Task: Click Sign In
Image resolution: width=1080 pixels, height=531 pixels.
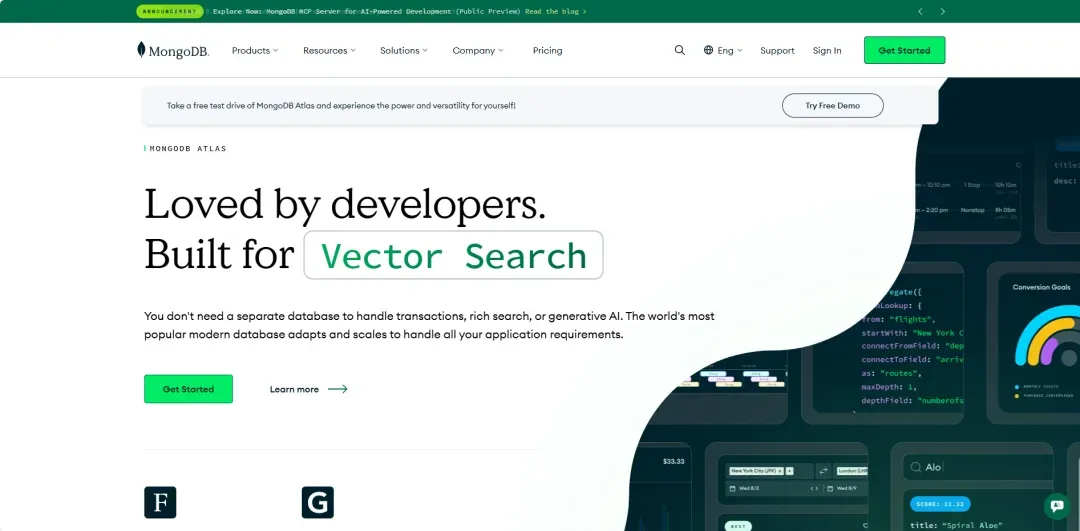Action: click(x=827, y=50)
